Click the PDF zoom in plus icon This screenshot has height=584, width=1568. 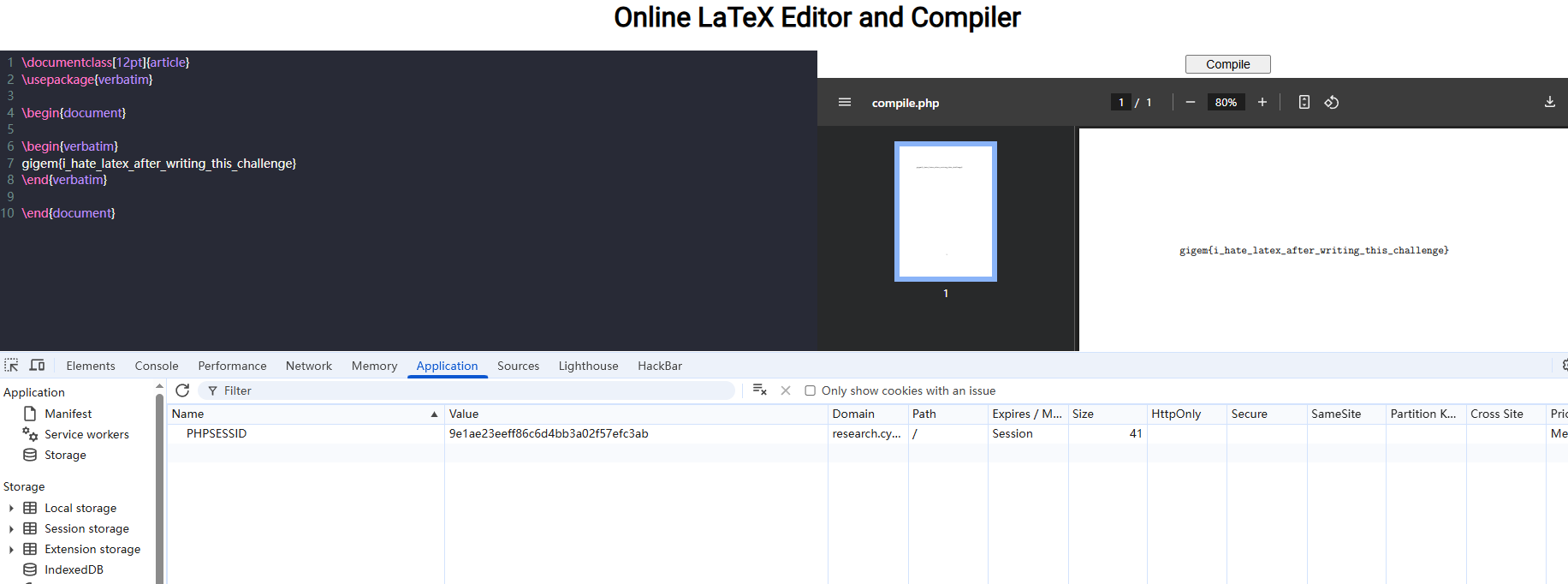1262,103
